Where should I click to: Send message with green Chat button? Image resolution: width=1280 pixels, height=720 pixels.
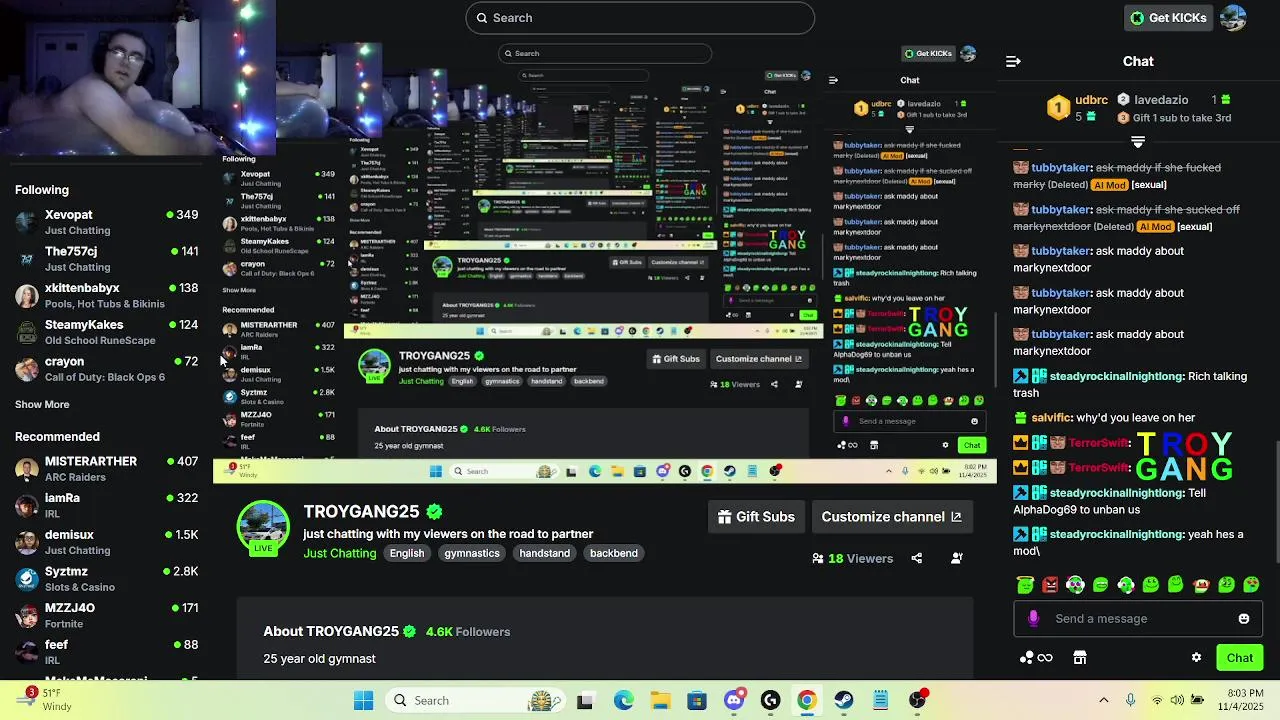pyautogui.click(x=1239, y=658)
